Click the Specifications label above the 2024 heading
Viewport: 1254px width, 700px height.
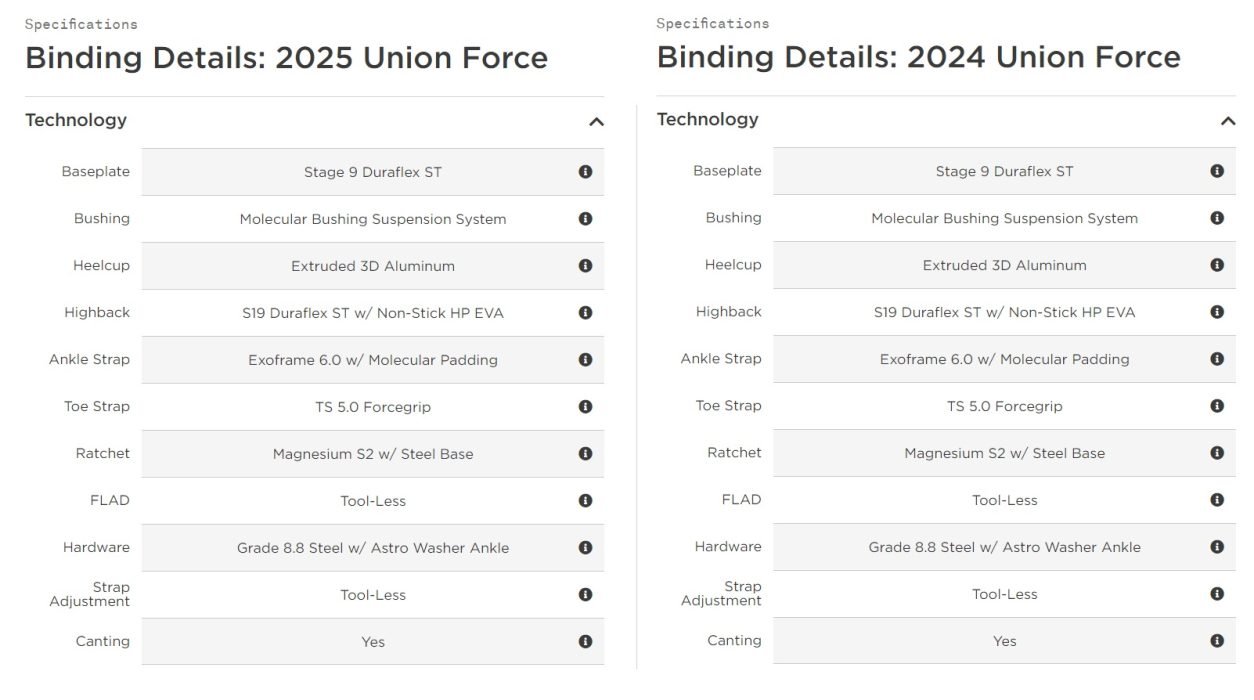click(x=712, y=22)
